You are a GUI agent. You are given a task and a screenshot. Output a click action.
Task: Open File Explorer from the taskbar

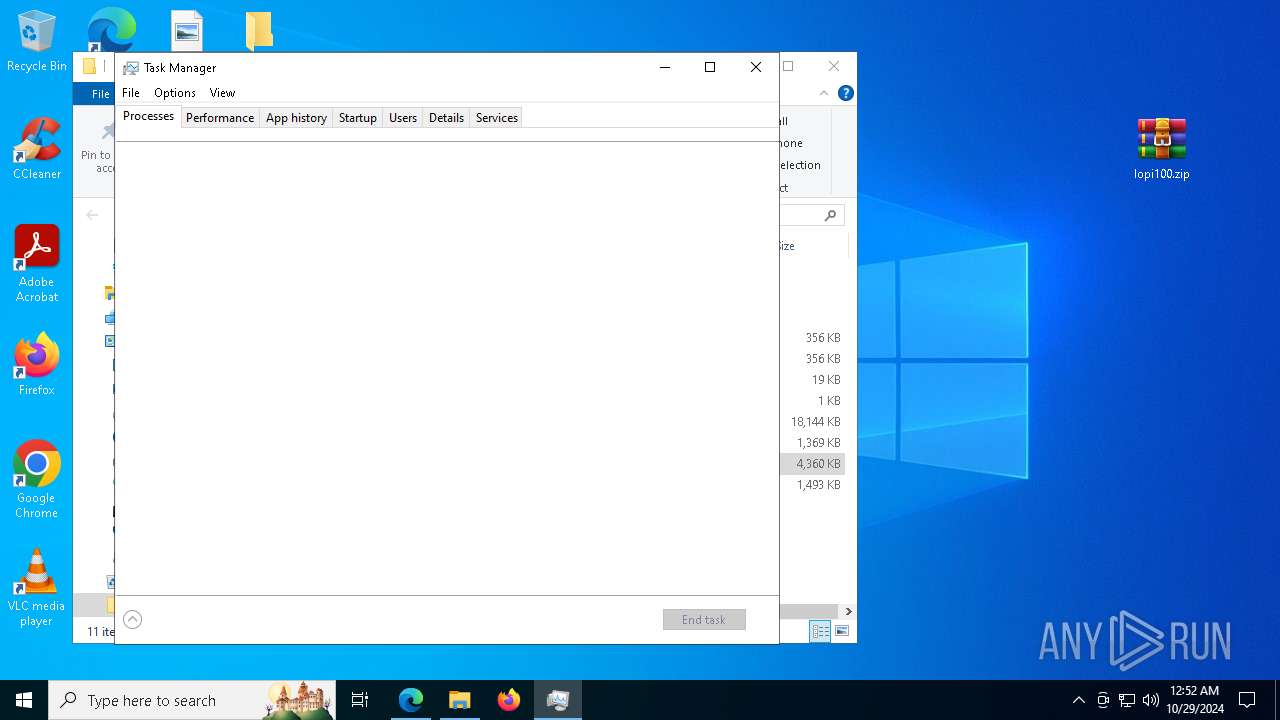460,700
